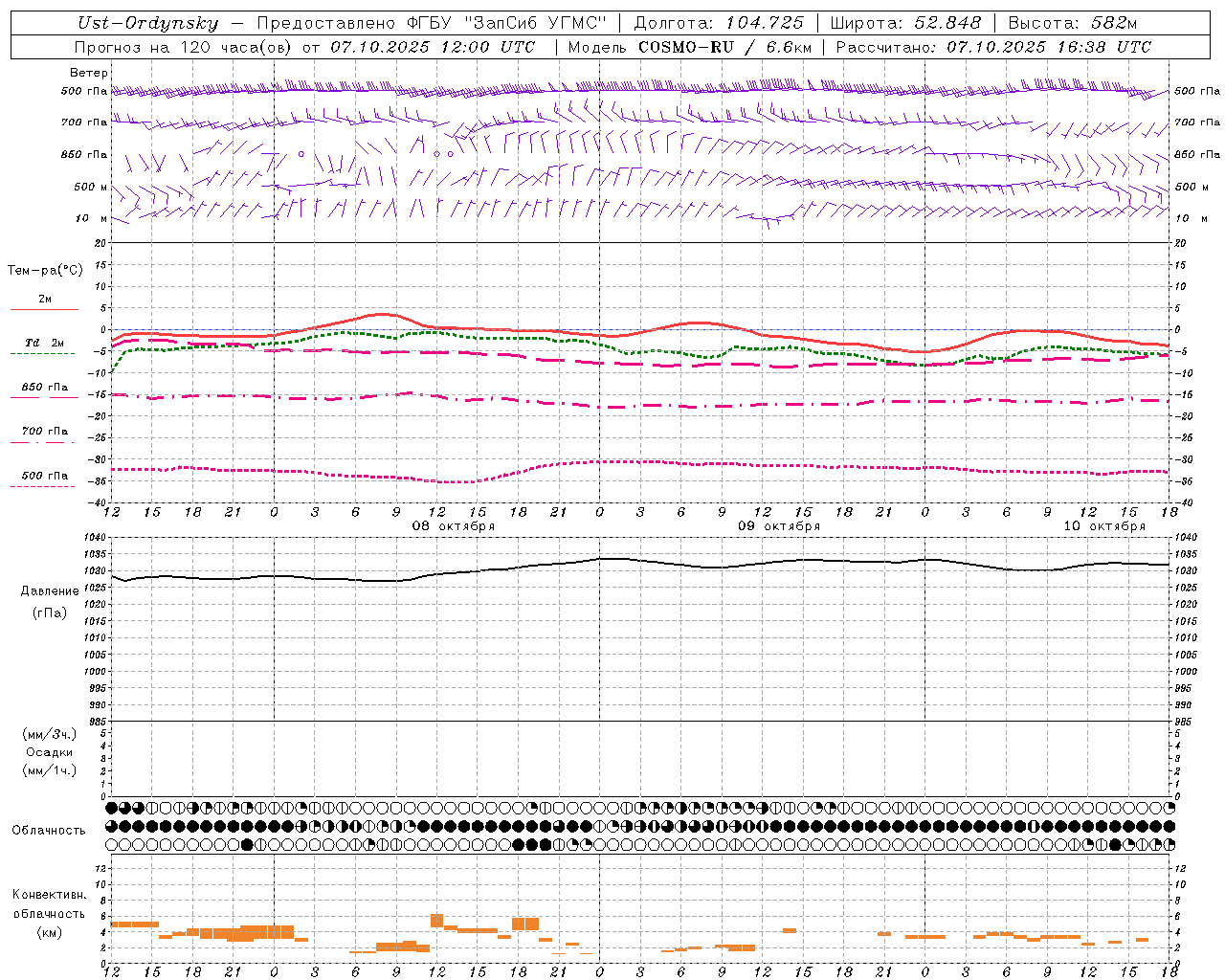Click the 'Высота: 582м' header value

click(1072, 23)
